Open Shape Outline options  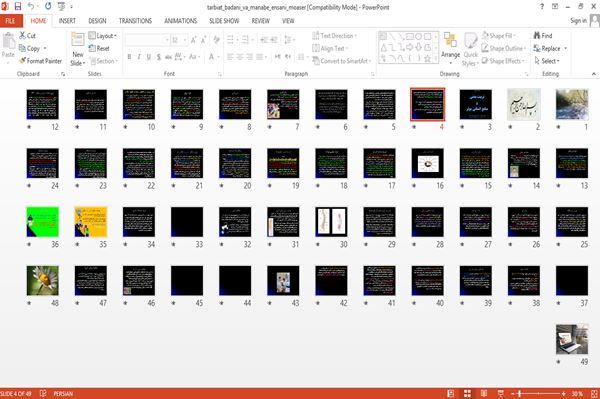click(x=503, y=48)
